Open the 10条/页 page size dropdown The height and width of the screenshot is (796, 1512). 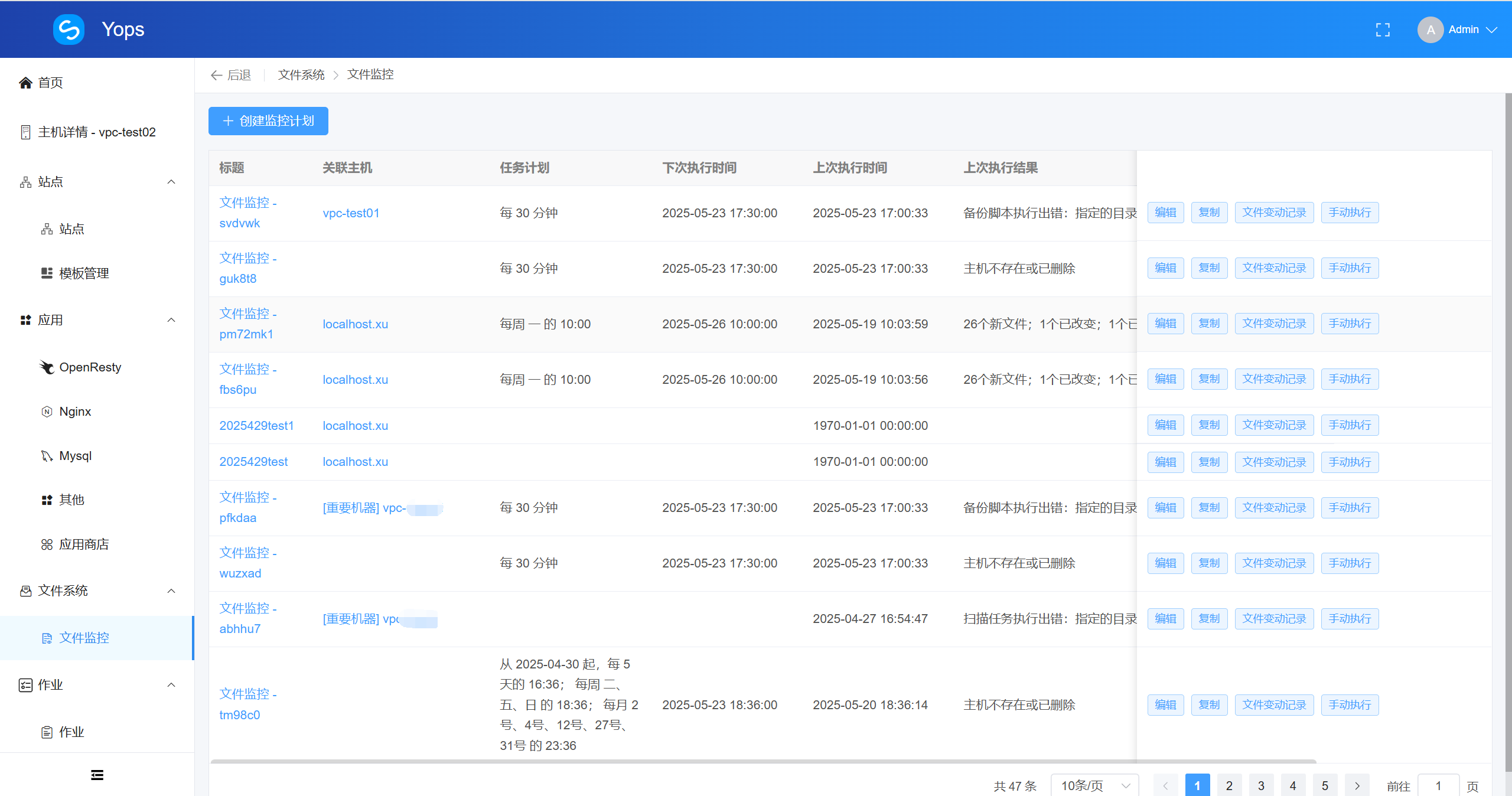coord(1094,785)
